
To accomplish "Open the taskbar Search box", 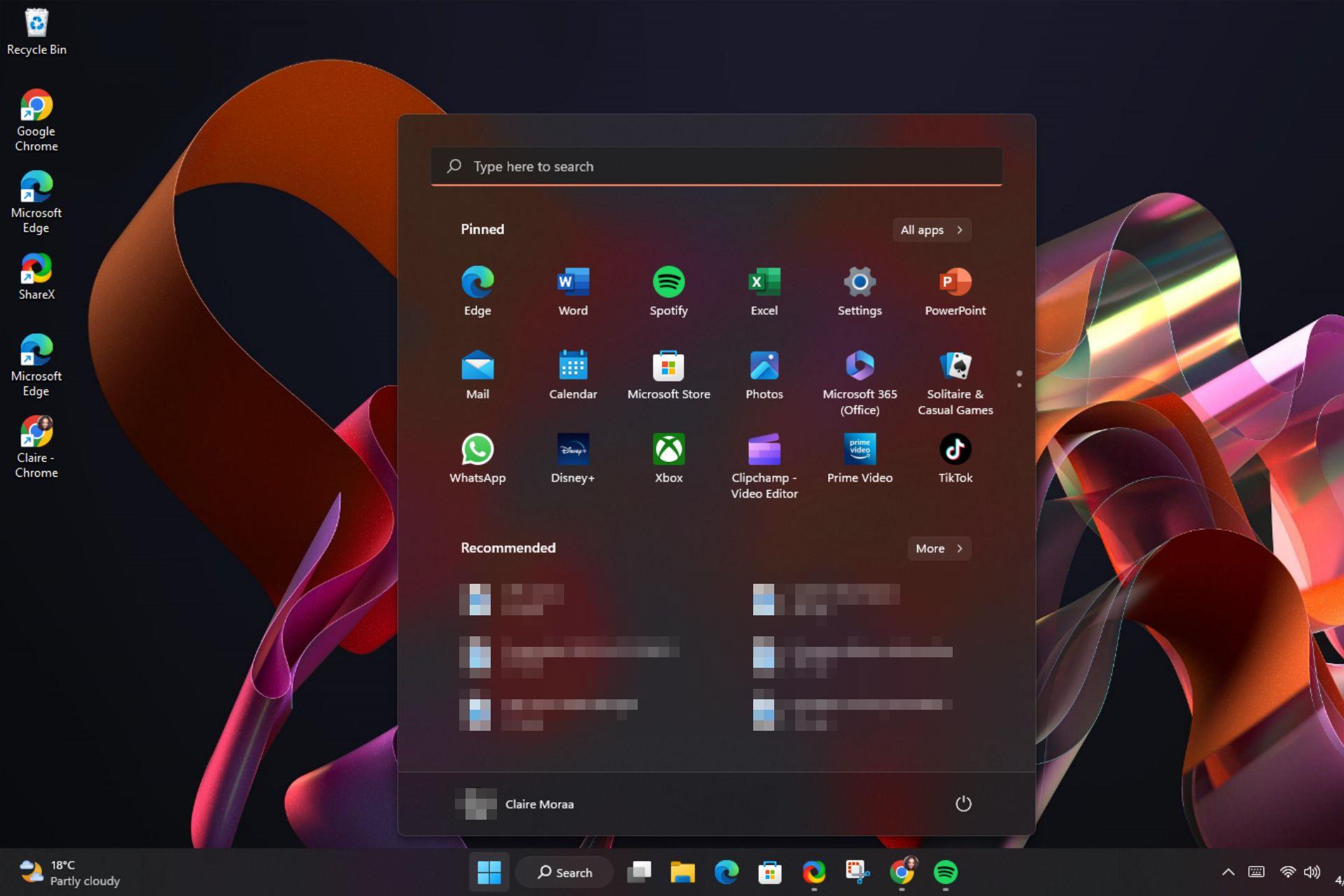I will tap(564, 872).
